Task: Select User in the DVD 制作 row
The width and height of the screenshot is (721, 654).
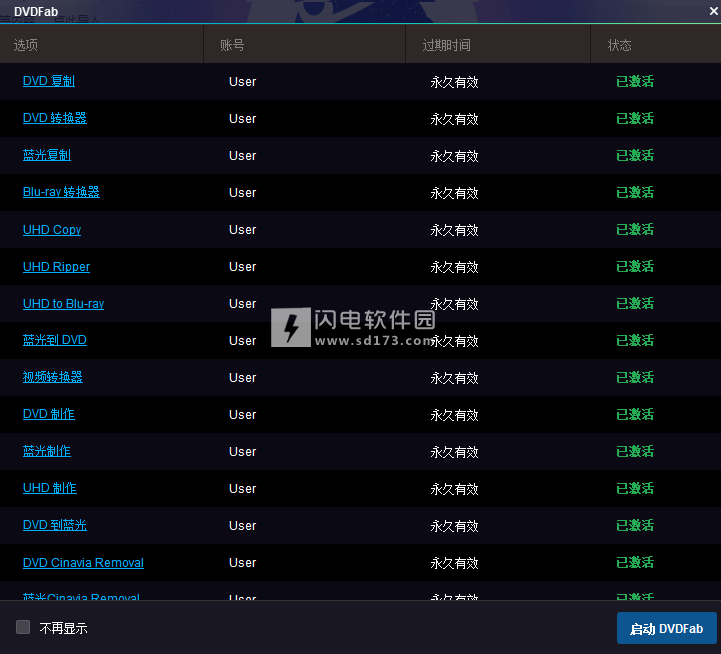Action: point(242,415)
